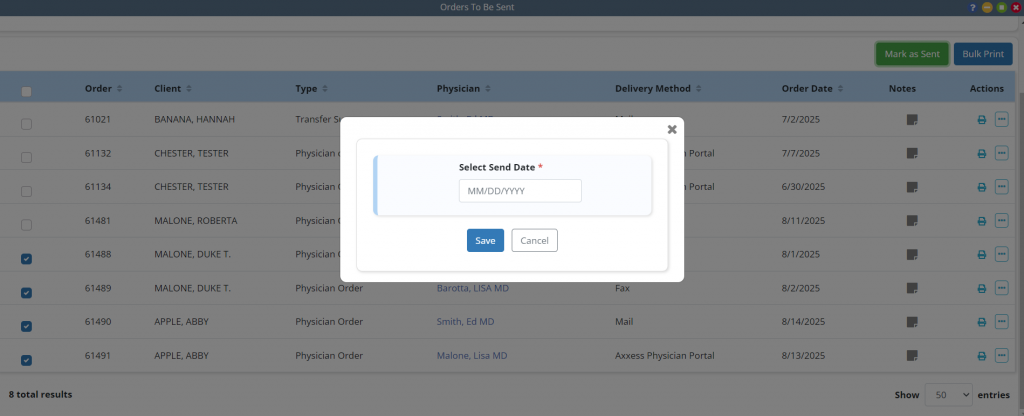This screenshot has height=416, width=1024.
Task: Sort by Delivery Method column header
Action: [657, 89]
